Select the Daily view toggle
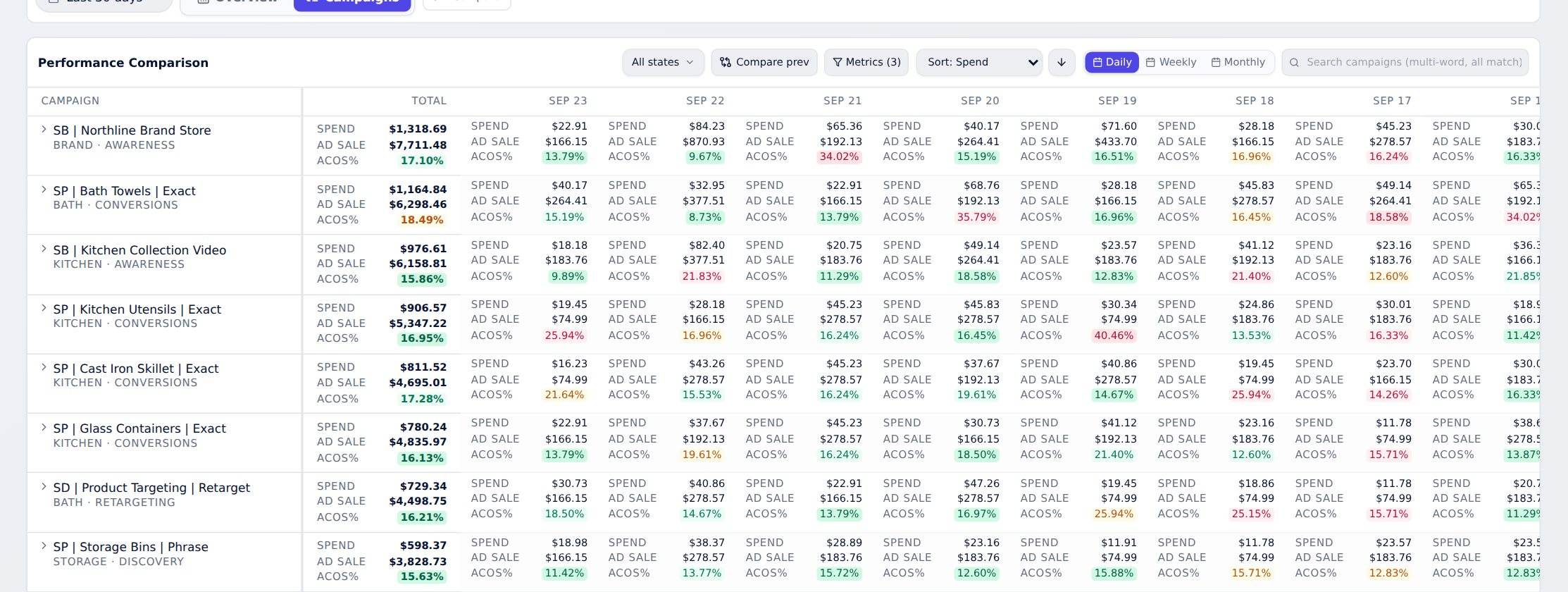The height and width of the screenshot is (592, 1568). [x=1112, y=62]
